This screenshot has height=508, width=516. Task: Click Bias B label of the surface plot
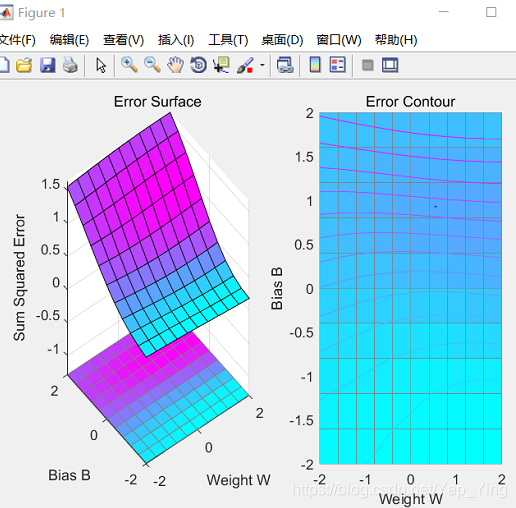click(x=69, y=475)
